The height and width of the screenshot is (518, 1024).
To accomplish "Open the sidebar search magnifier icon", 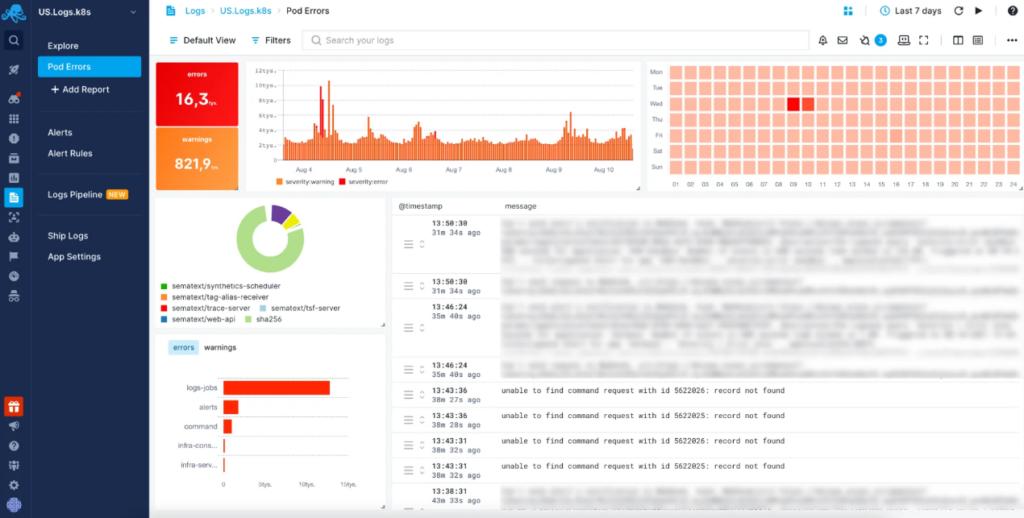I will (14, 40).
